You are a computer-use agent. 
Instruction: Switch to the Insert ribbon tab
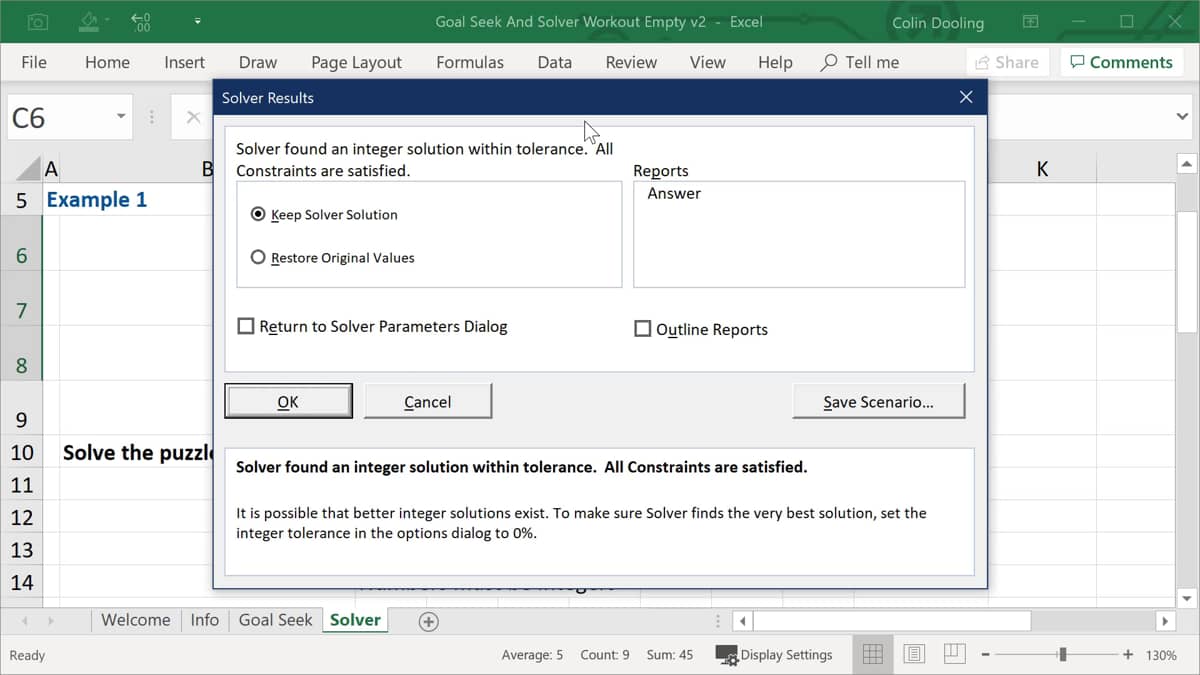click(x=184, y=62)
